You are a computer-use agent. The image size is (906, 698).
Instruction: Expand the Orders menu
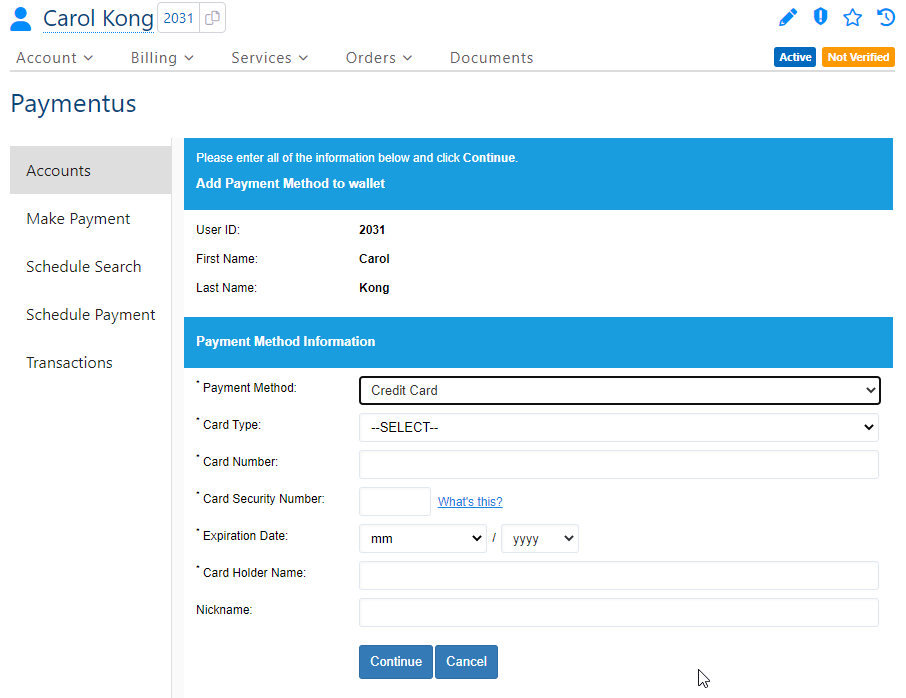pos(378,57)
